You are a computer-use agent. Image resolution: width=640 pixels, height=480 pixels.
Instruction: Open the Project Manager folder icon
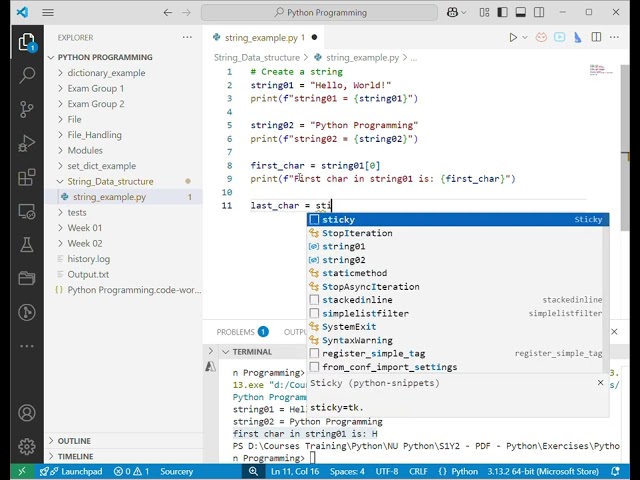click(27, 279)
